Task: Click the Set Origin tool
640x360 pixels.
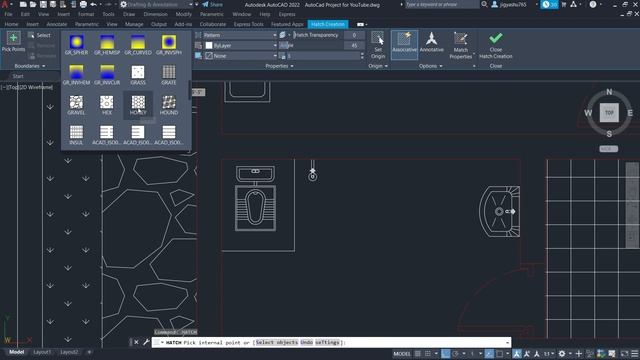Action: click(378, 45)
